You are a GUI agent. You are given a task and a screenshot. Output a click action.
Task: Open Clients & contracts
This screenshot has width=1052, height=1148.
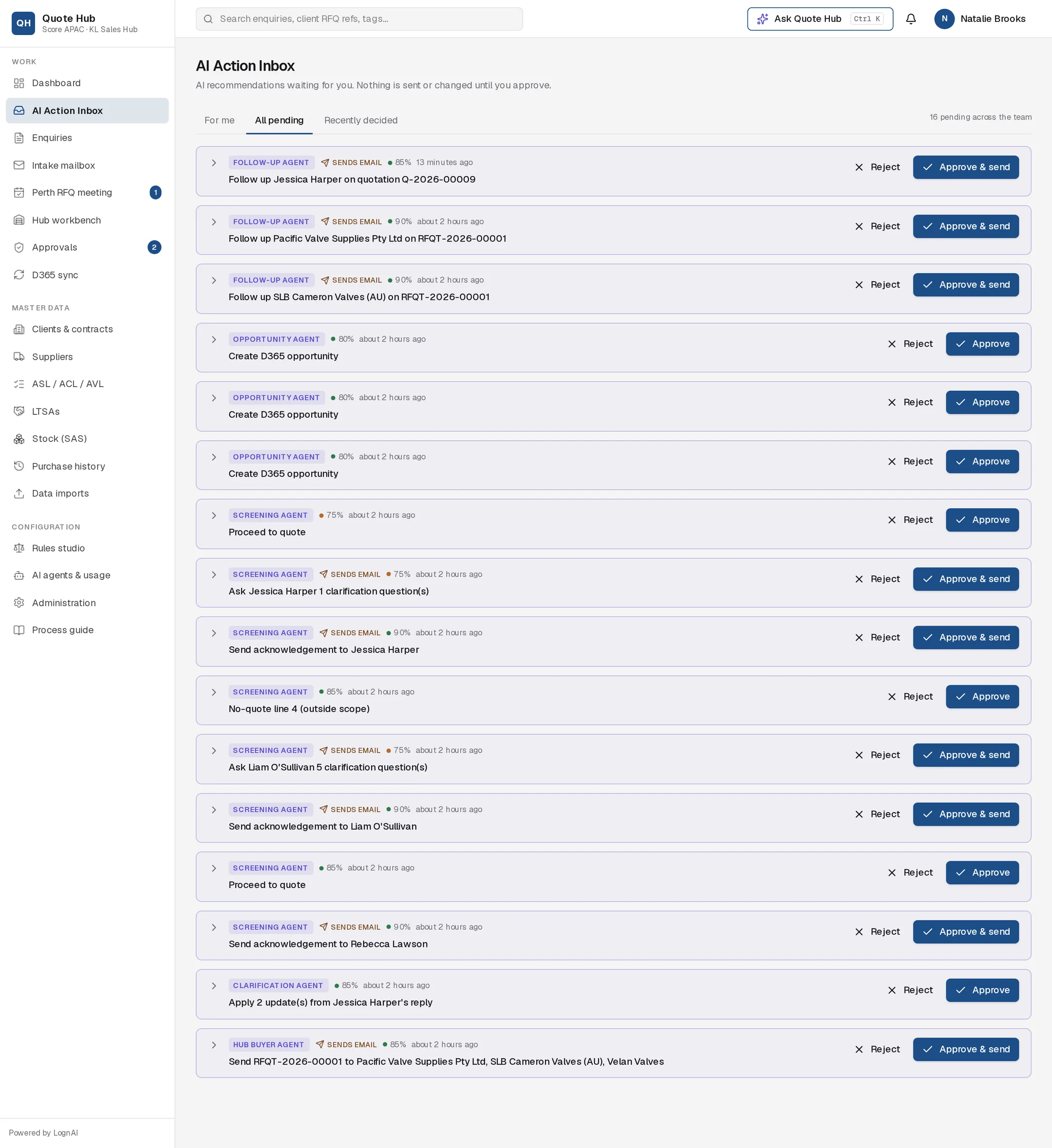pos(87,329)
